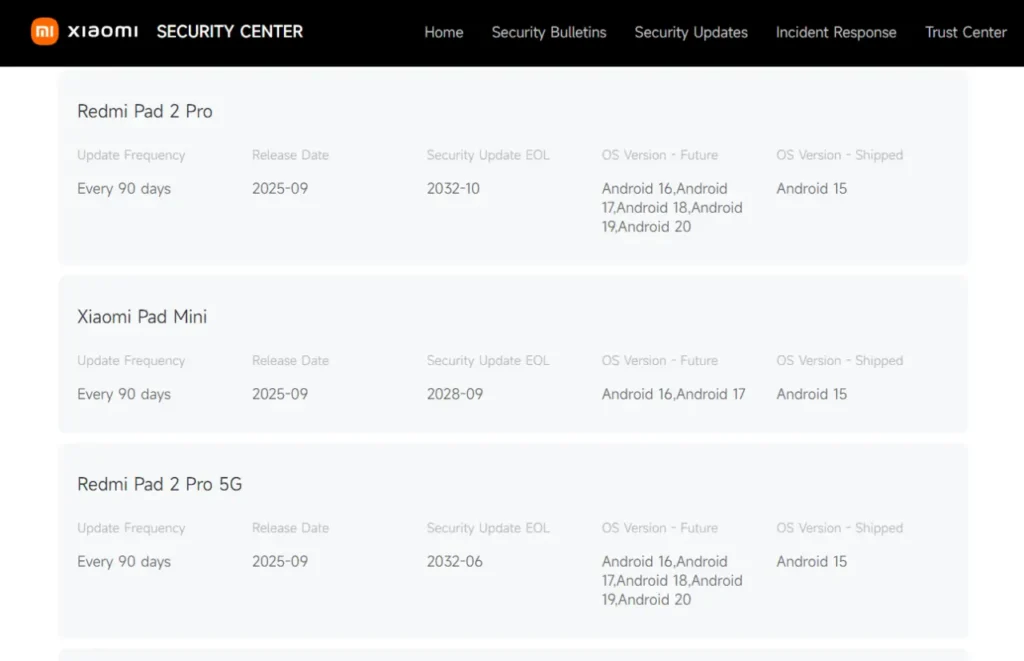Open the Security Bulletins page
Image resolution: width=1024 pixels, height=661 pixels.
pos(548,32)
